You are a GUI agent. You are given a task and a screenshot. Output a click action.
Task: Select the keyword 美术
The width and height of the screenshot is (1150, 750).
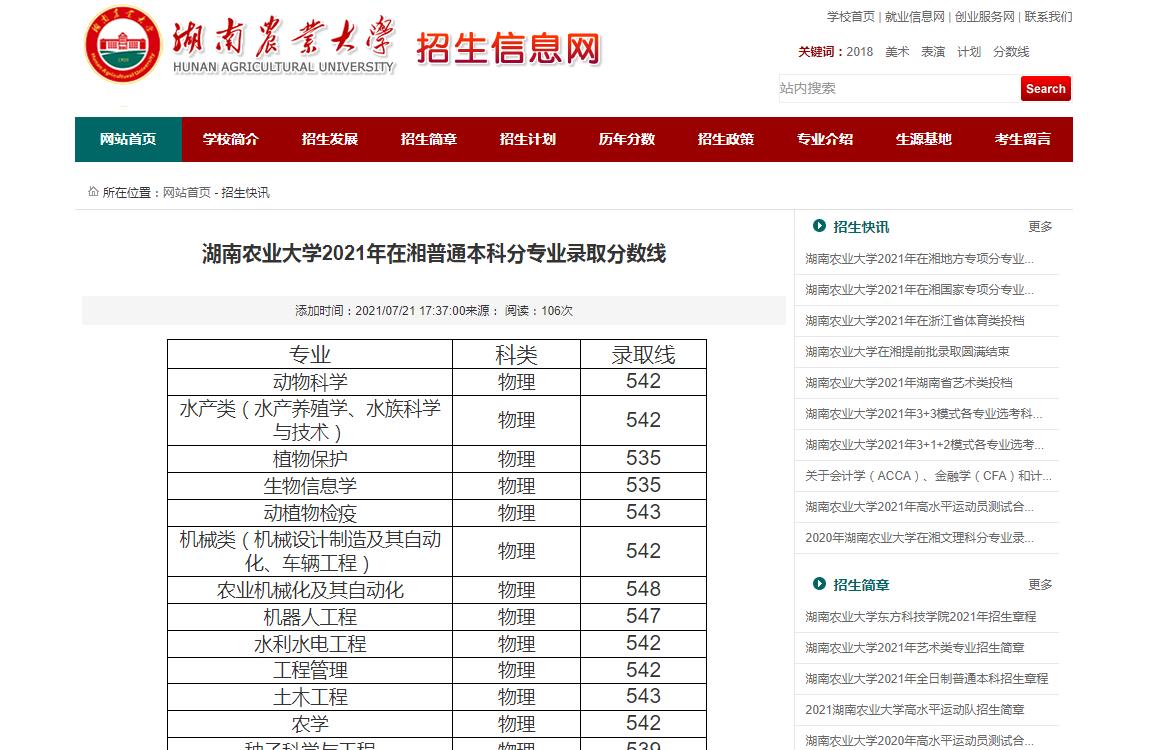[897, 52]
